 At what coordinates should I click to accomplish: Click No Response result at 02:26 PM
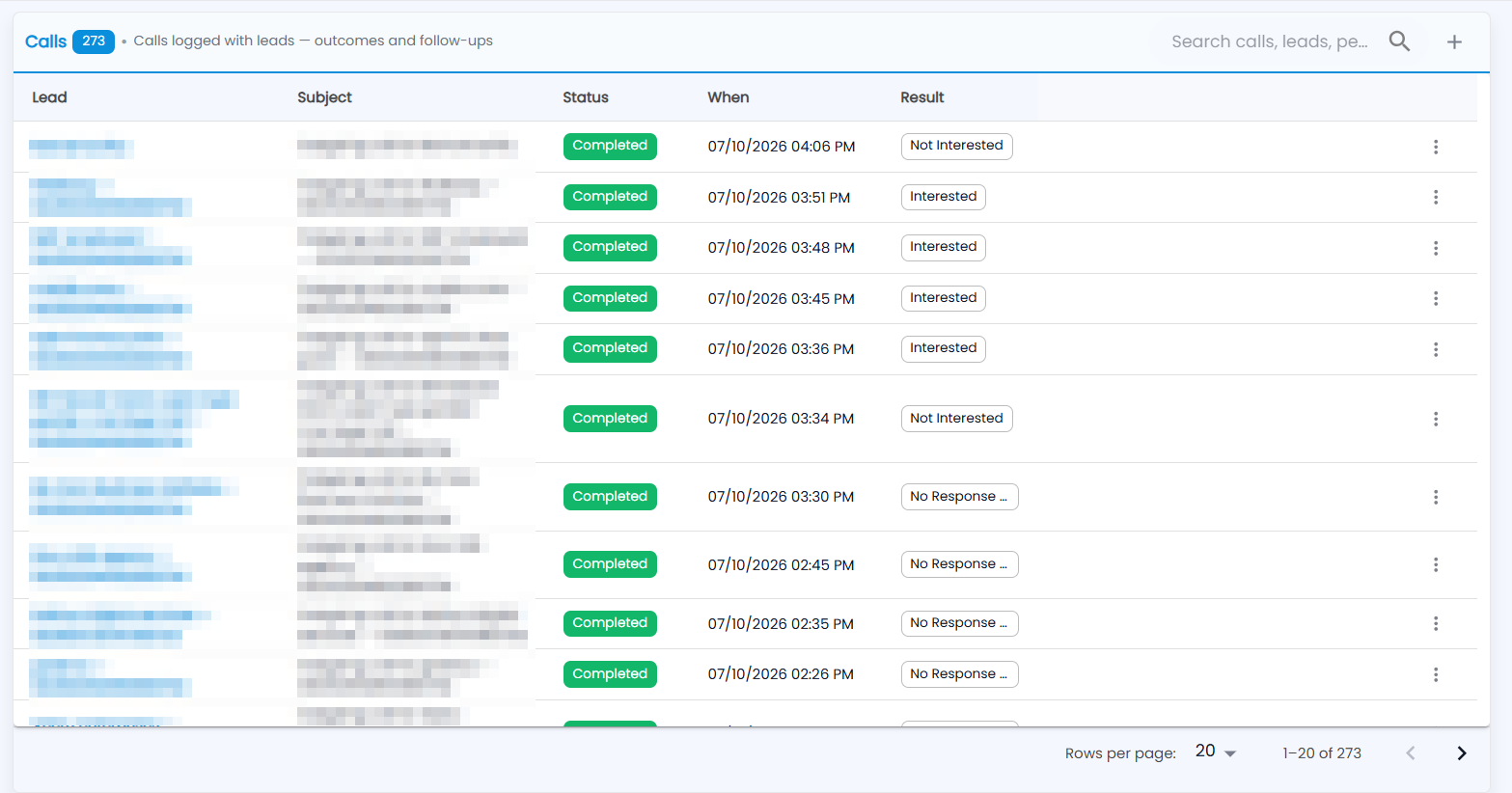[x=959, y=674]
